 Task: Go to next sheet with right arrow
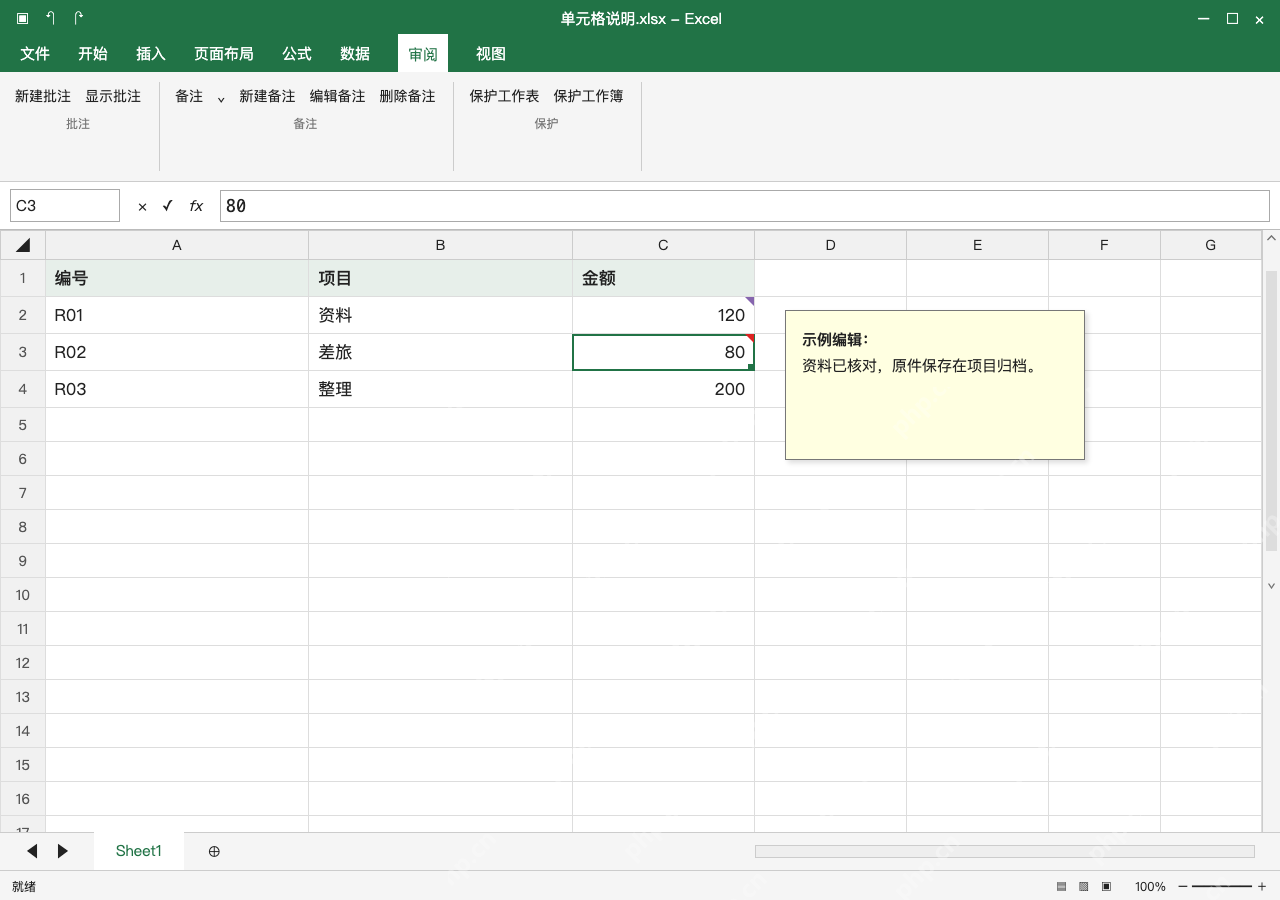pyautogui.click(x=63, y=851)
